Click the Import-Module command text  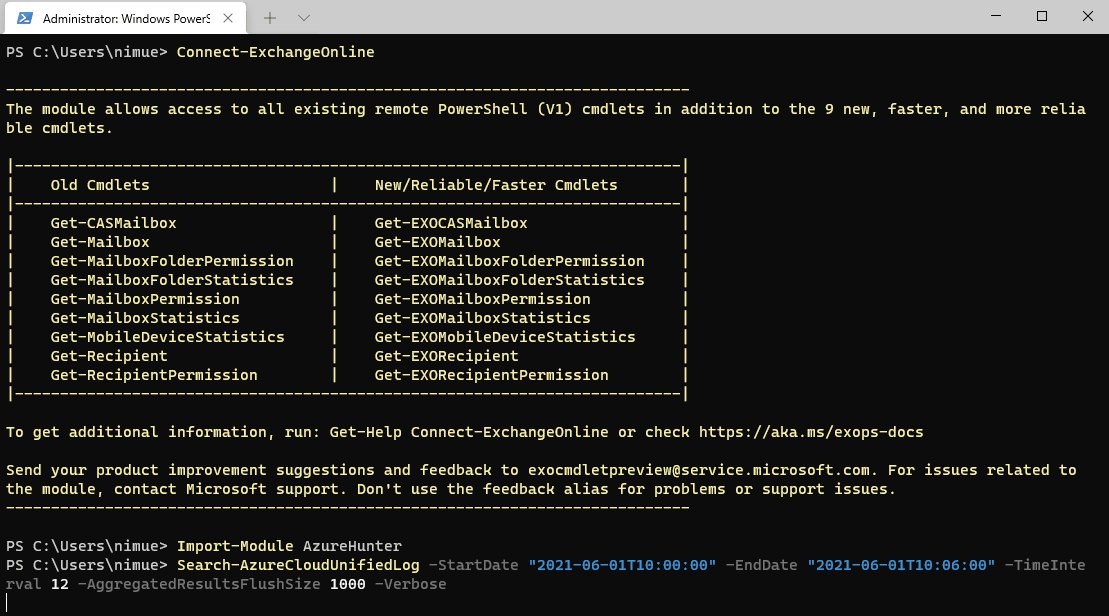[x=235, y=546]
